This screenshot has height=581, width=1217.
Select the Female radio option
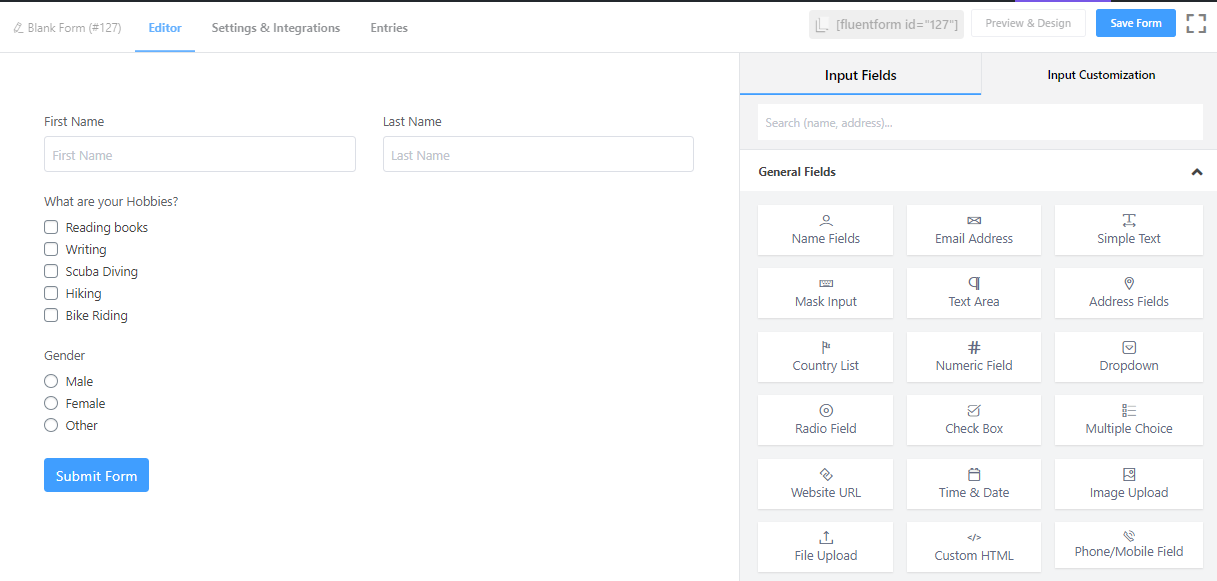pos(51,403)
